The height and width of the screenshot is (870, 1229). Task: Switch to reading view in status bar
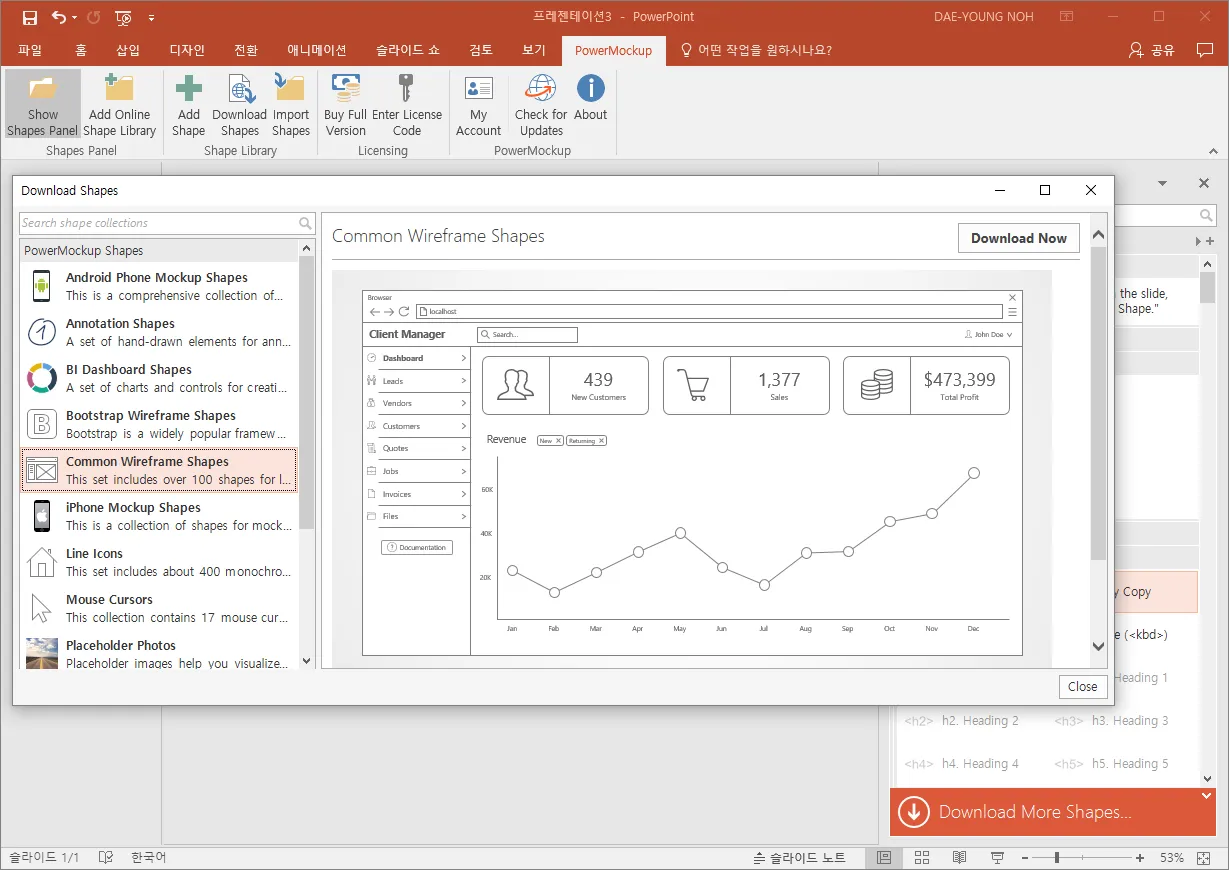click(959, 858)
